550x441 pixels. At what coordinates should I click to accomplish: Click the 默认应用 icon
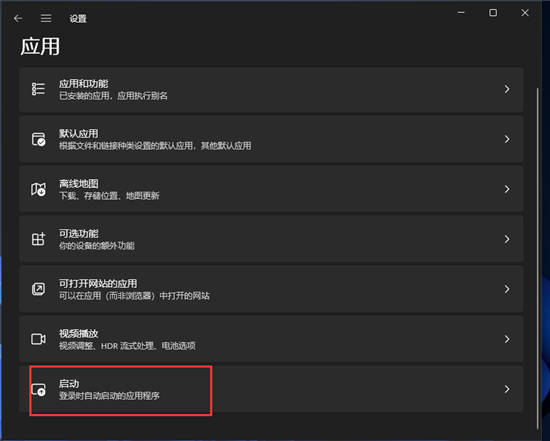pyautogui.click(x=39, y=139)
